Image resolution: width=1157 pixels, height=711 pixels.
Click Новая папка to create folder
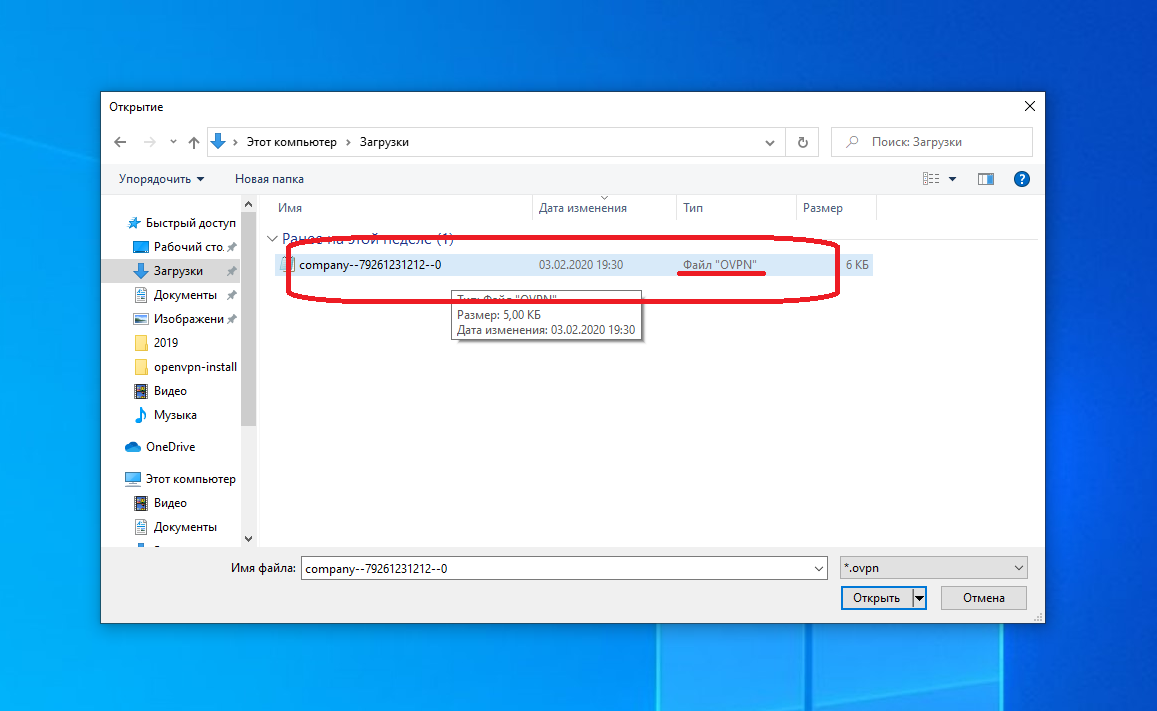[x=269, y=179]
